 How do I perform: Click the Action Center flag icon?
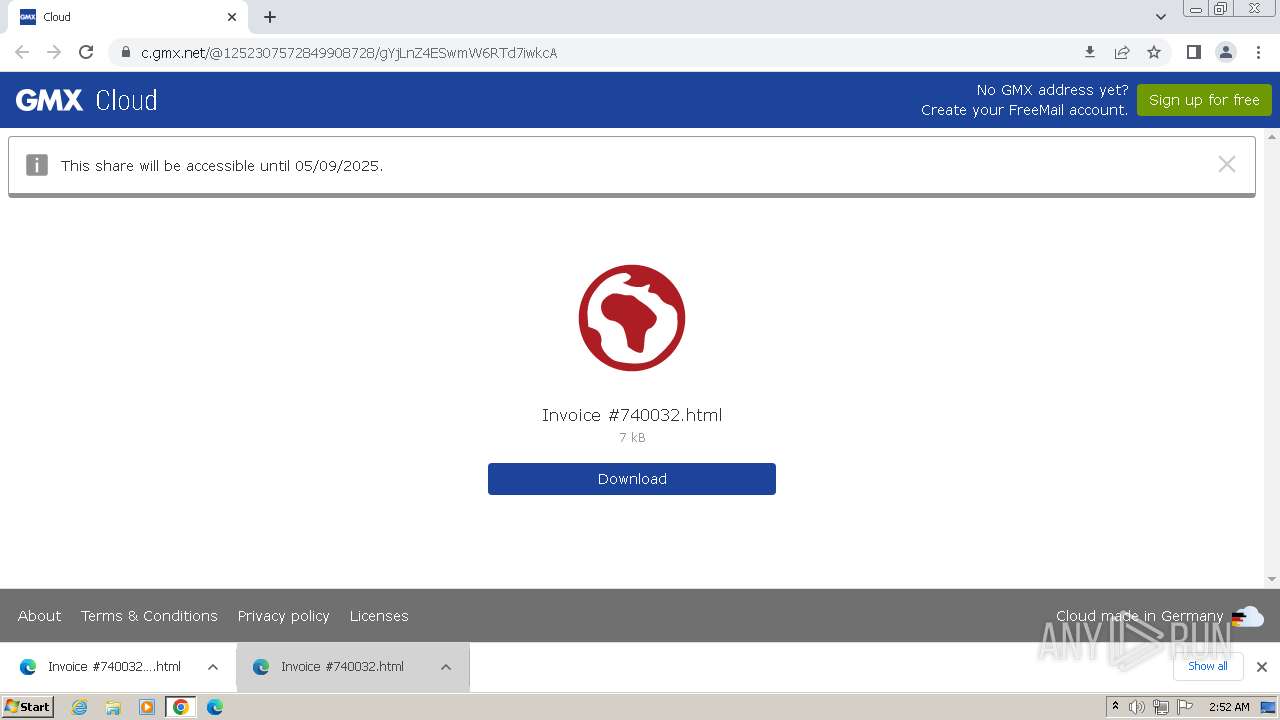[1185, 707]
